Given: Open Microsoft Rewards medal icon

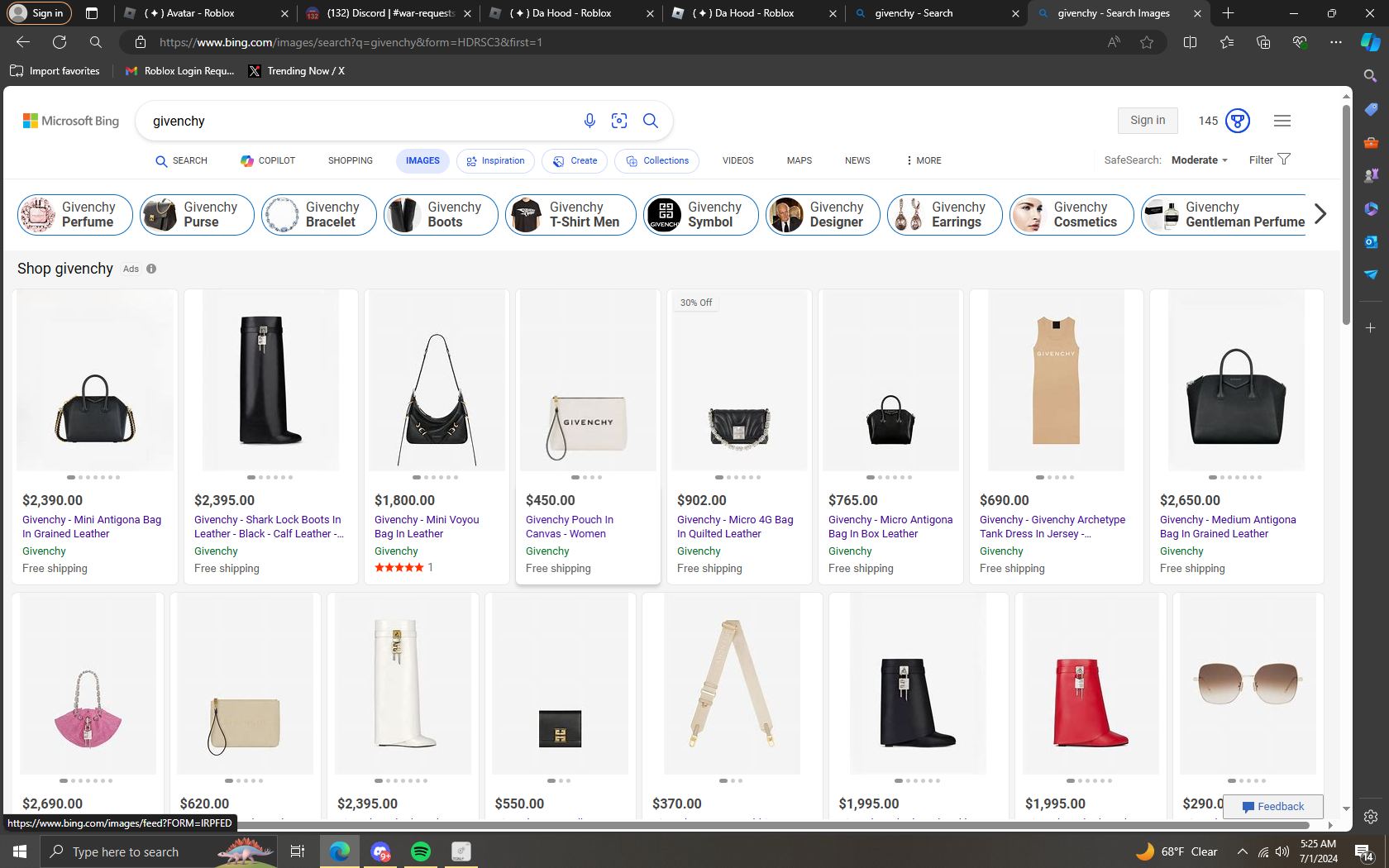Looking at the screenshot, I should pos(1238,121).
